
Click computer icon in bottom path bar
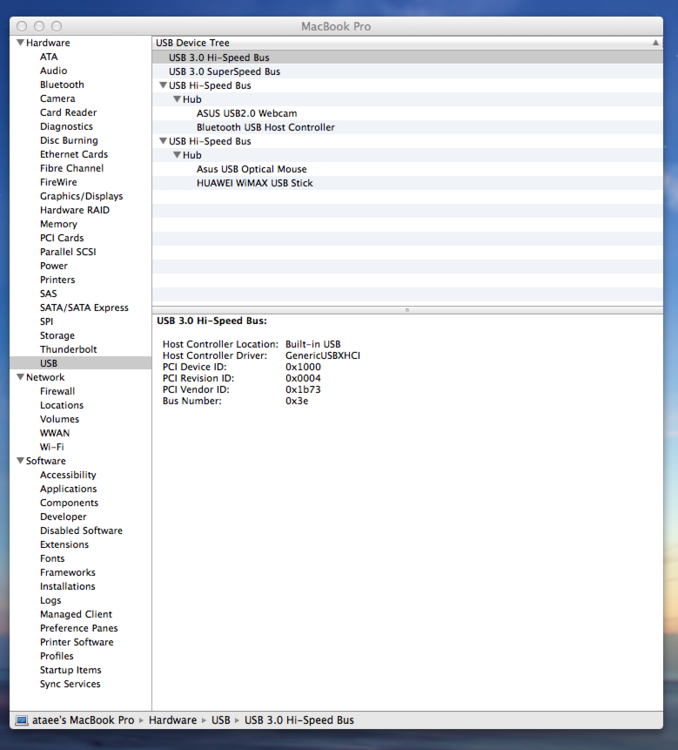22,720
